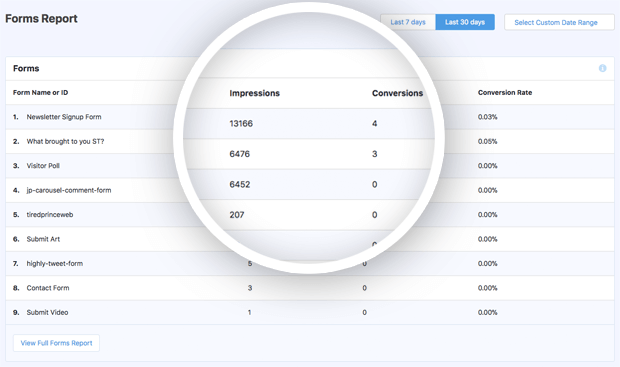The width and height of the screenshot is (620, 367).
Task: Click the Impressions column header
Action: coord(255,93)
